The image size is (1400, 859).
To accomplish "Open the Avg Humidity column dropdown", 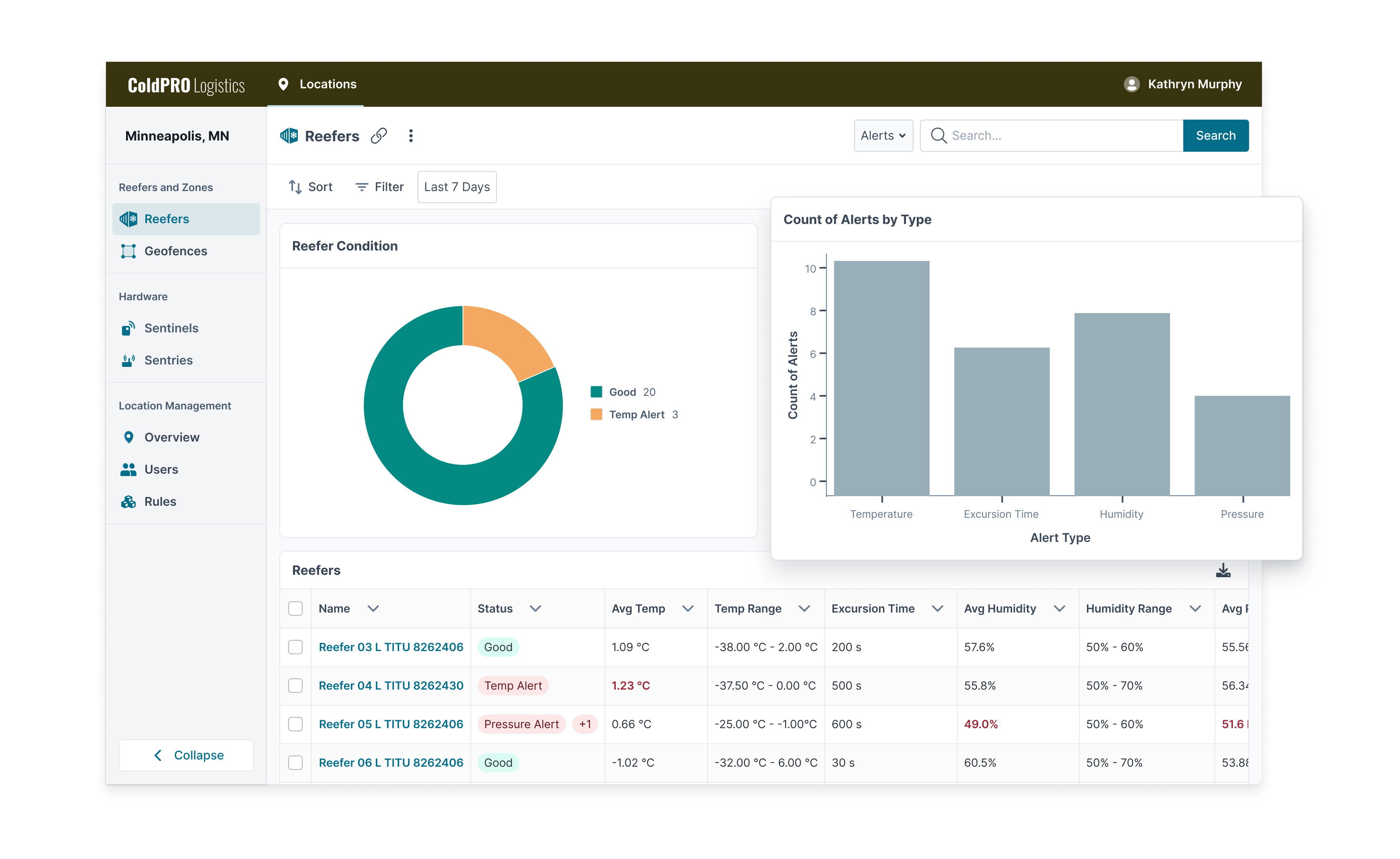I will pyautogui.click(x=1059, y=608).
